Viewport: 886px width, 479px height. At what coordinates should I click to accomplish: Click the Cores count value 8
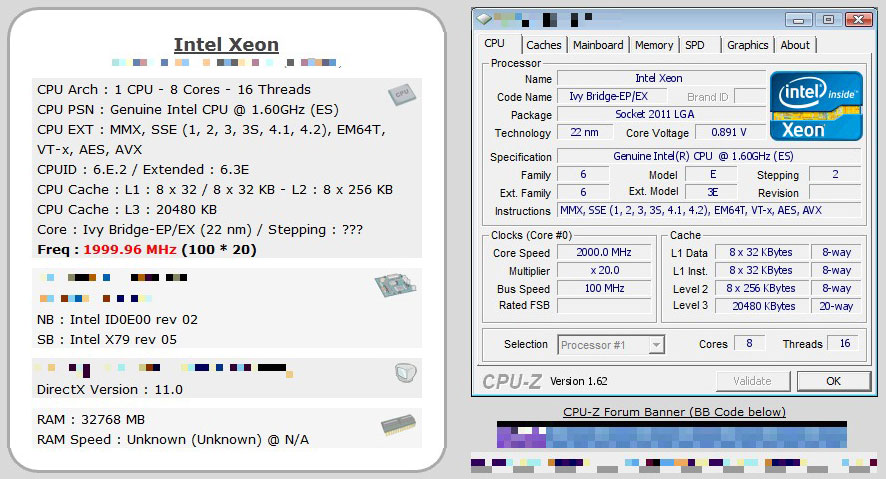749,343
